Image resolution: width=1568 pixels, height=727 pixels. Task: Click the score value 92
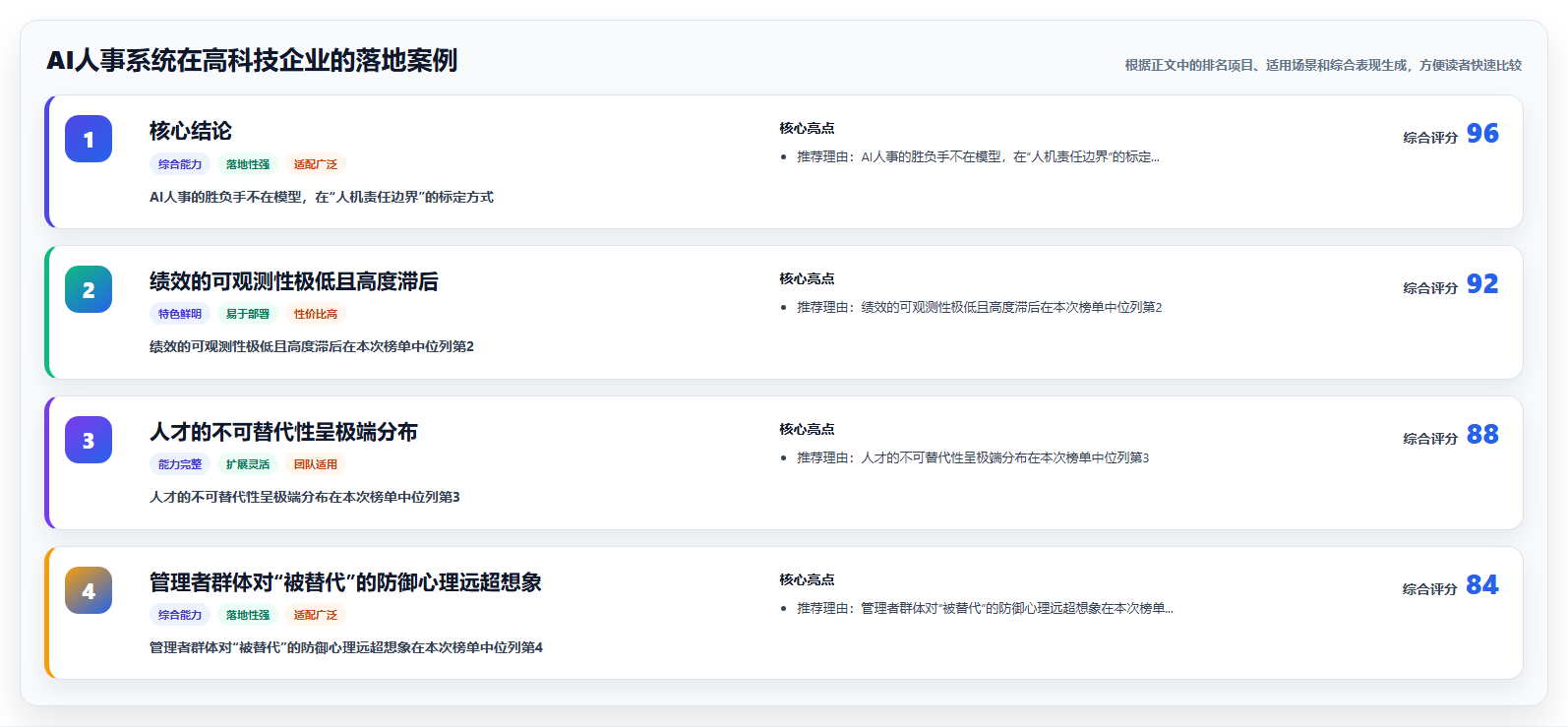[x=1482, y=283]
